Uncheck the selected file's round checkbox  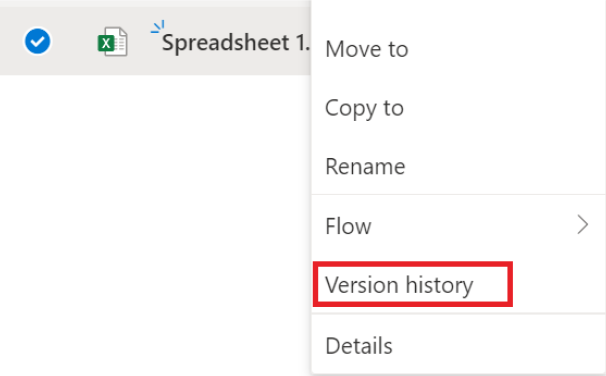point(37,41)
